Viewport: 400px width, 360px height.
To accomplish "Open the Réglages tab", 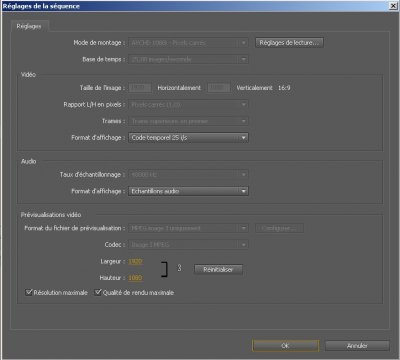I will 29,26.
